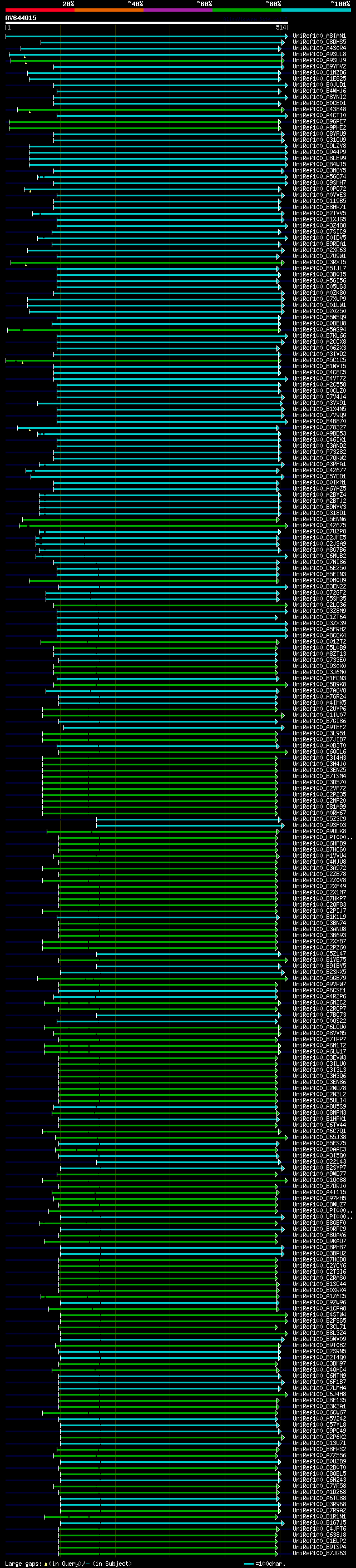The image size is (356, 1568).
Task: Select the UniRef100_A9PHE2 label
Action: (x=319, y=128)
